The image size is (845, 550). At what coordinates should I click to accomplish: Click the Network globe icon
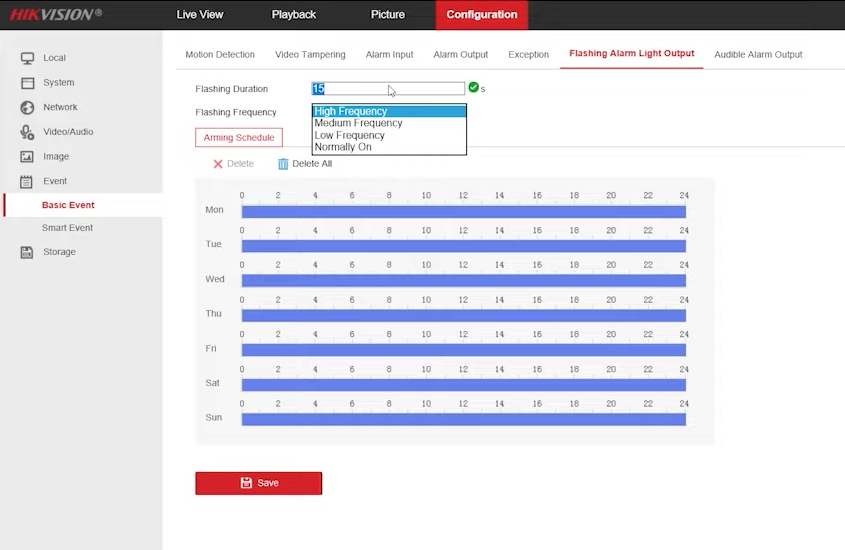27,107
